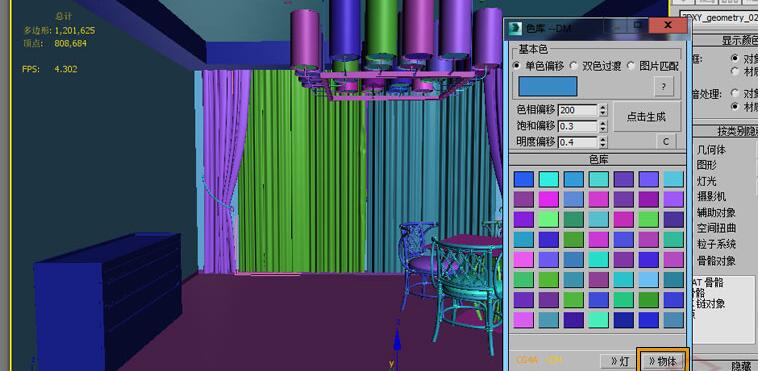Select the 链对象 list entry
The image size is (762, 371).
[710, 304]
